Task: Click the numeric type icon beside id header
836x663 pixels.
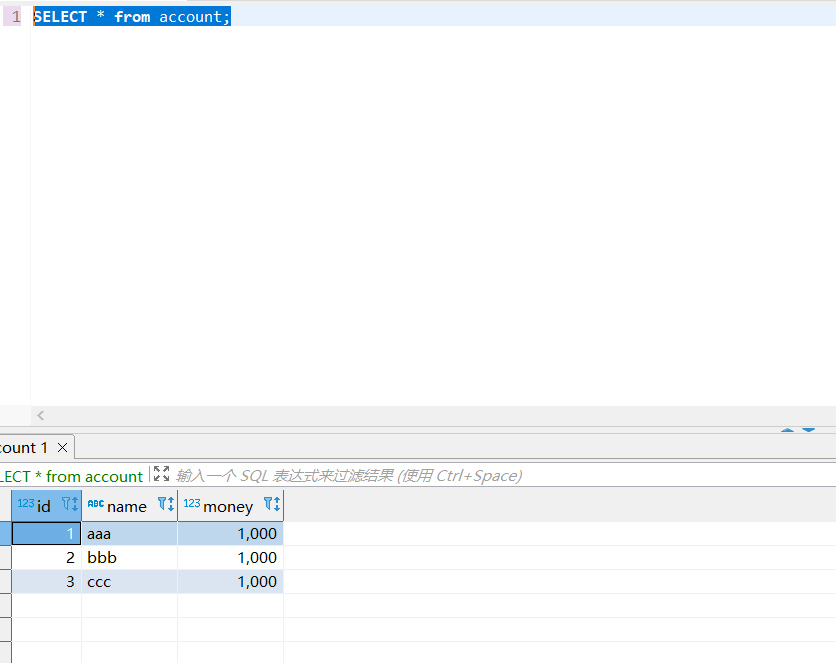Action: (26, 504)
